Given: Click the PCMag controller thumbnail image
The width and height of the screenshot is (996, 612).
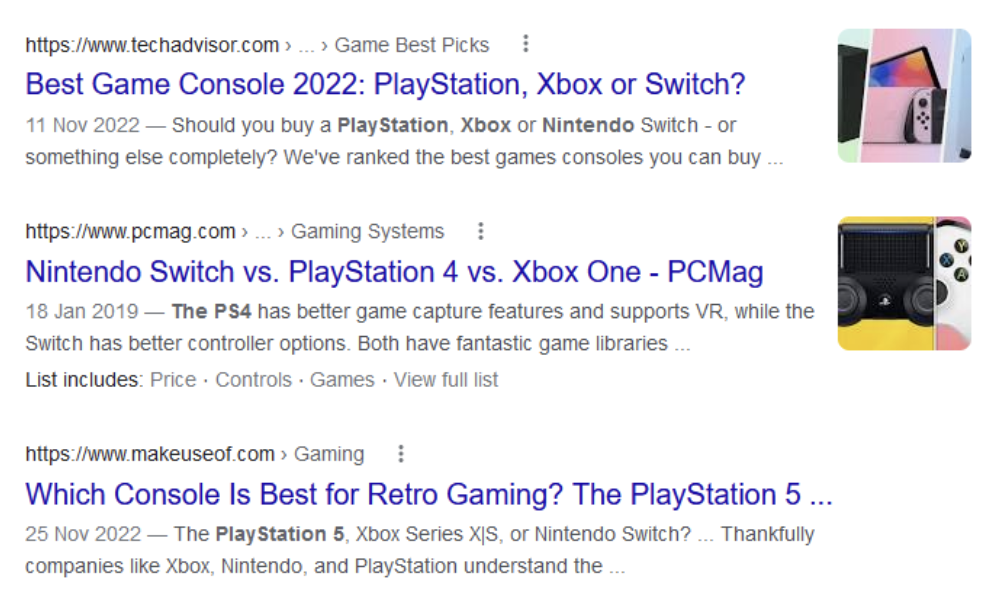Looking at the screenshot, I should [x=904, y=283].
